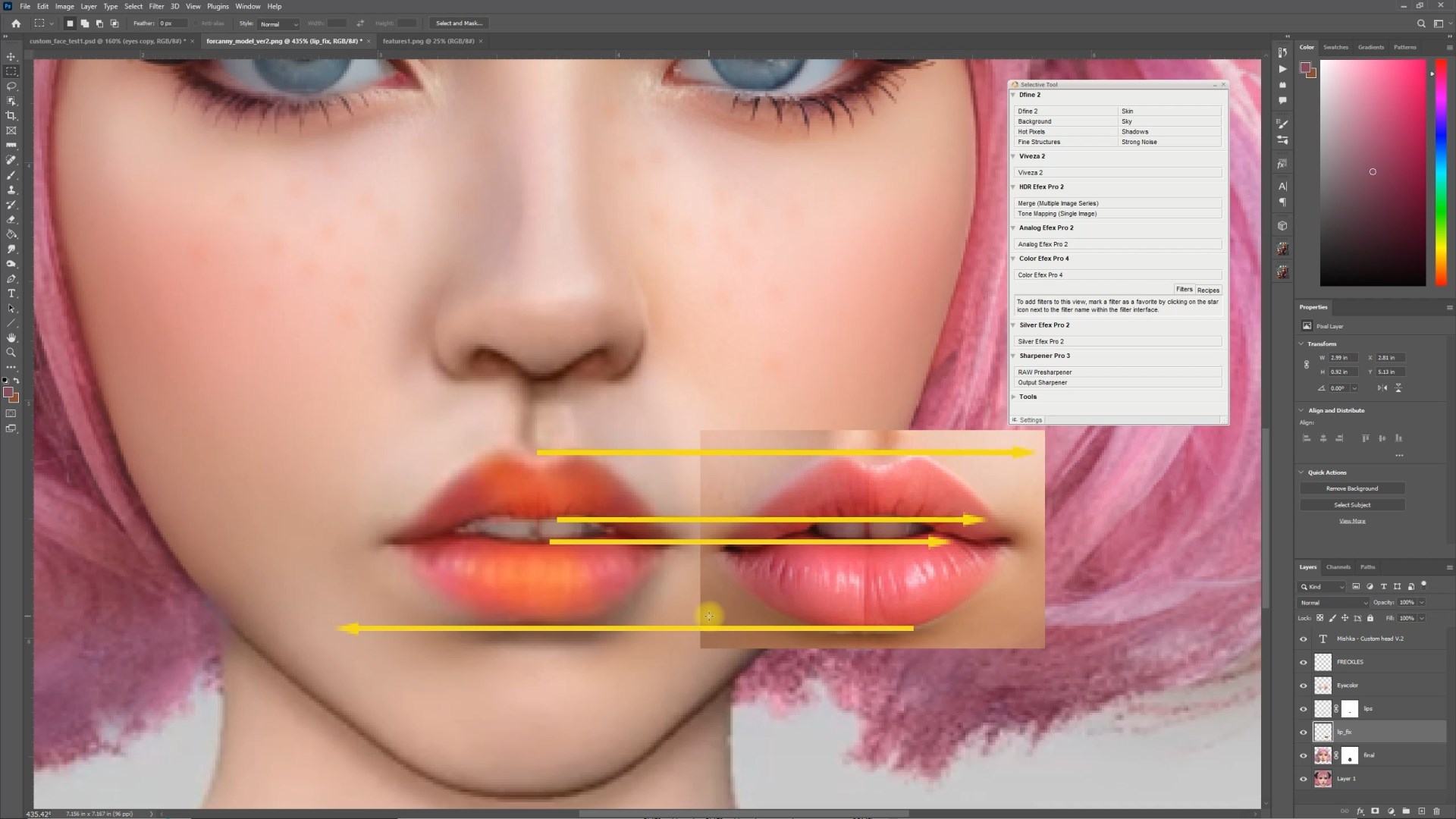
Task: Click the vertical hue slider strip
Action: click(1440, 174)
